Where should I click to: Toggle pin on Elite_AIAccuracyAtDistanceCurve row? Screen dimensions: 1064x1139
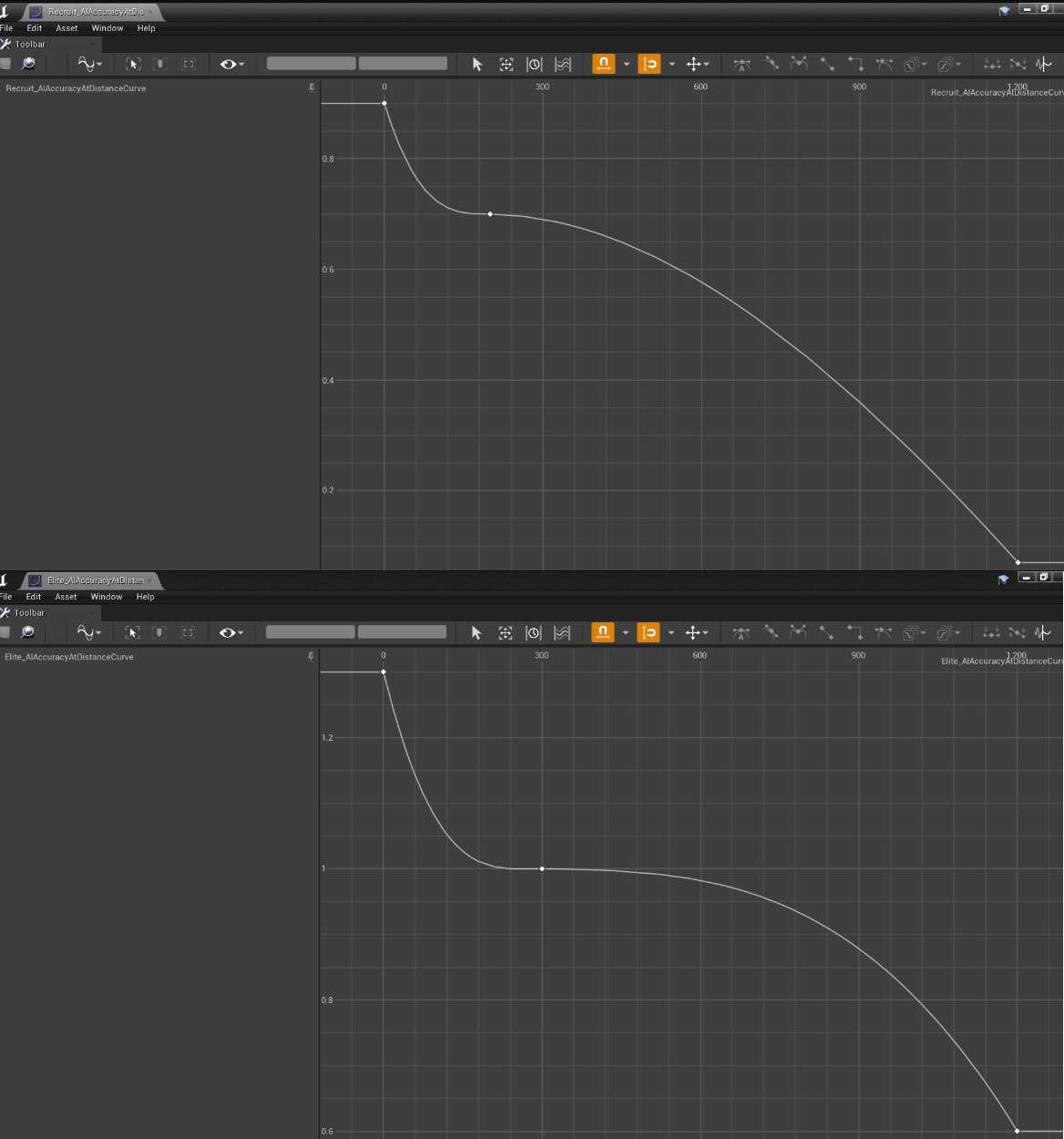coord(311,657)
